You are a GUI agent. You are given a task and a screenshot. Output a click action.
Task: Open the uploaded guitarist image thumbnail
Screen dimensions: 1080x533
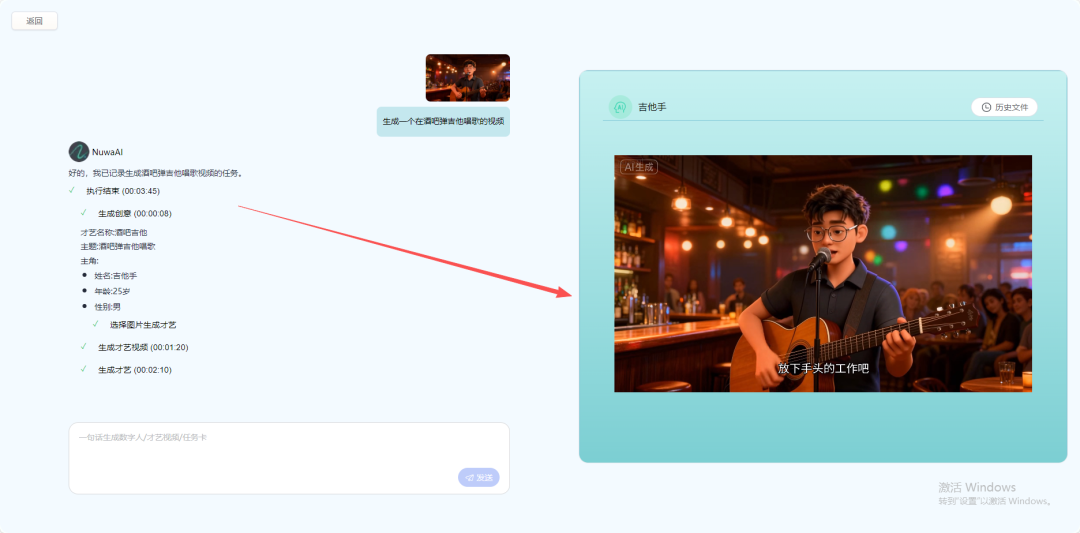coord(467,78)
